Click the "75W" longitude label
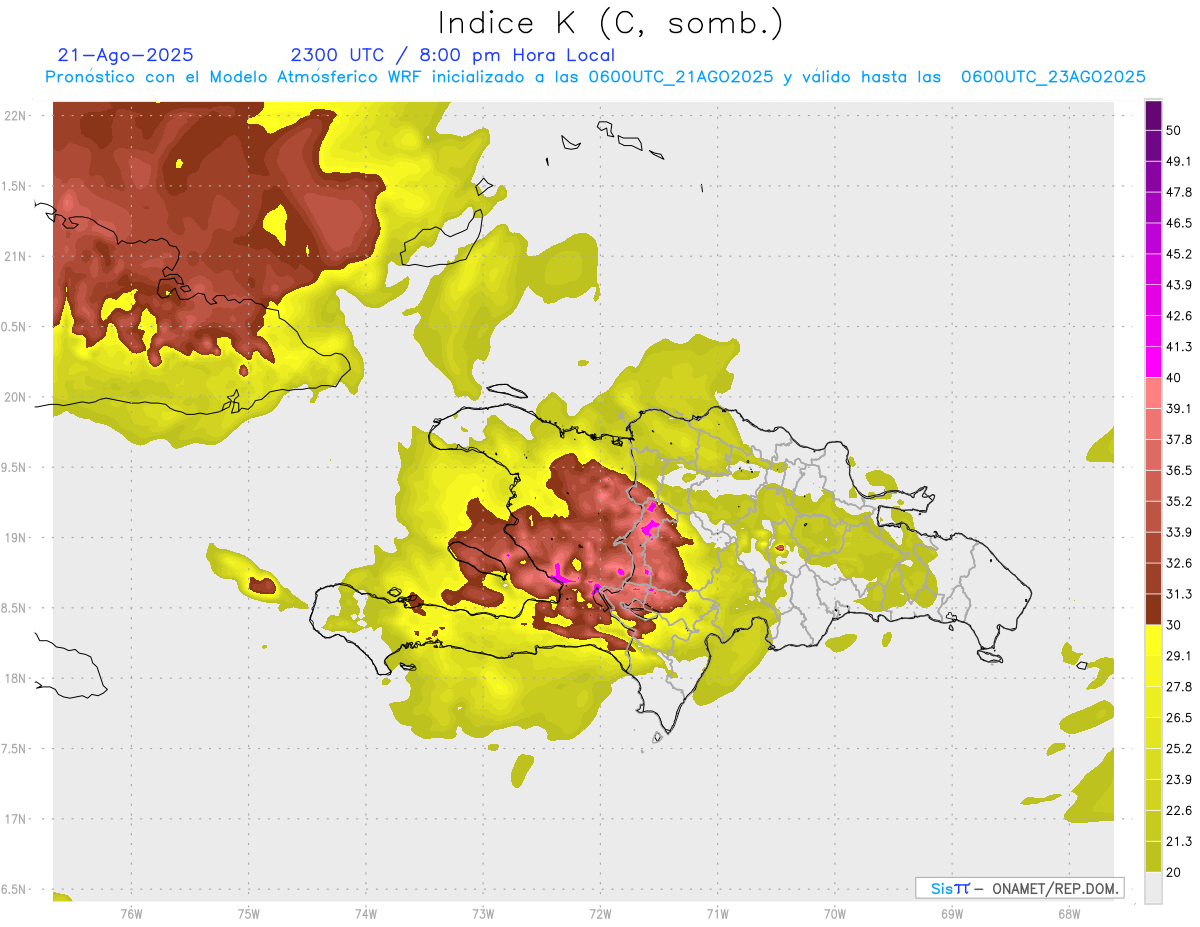Image resolution: width=1200 pixels, height=927 pixels. [248, 913]
